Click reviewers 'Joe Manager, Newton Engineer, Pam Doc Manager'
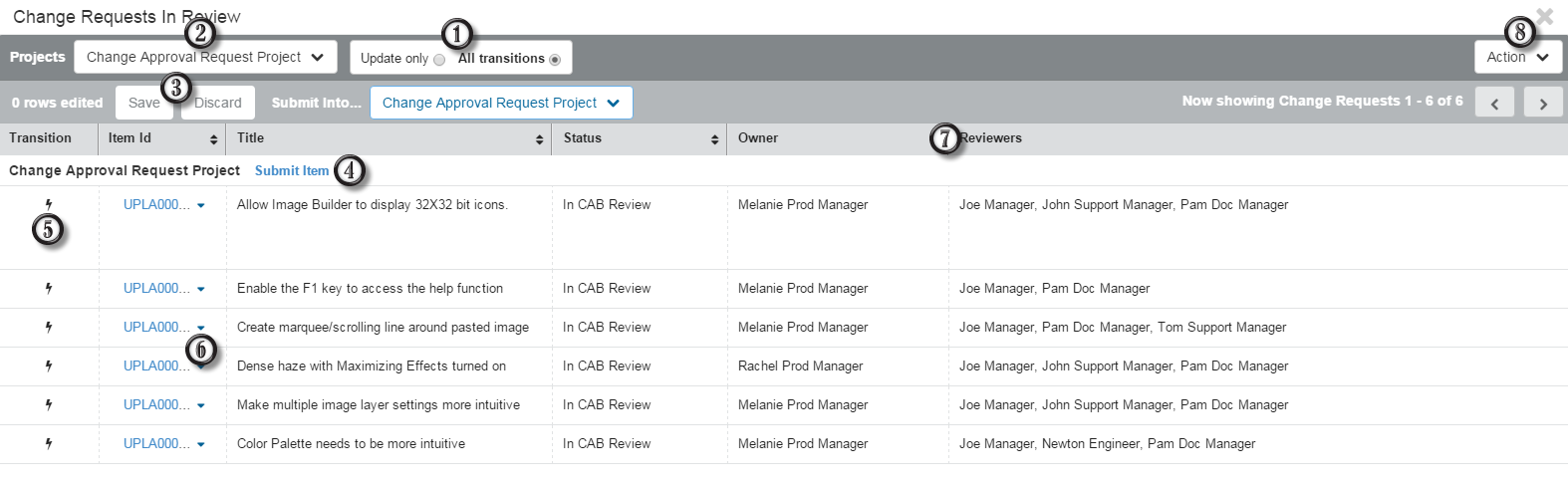 click(1107, 443)
